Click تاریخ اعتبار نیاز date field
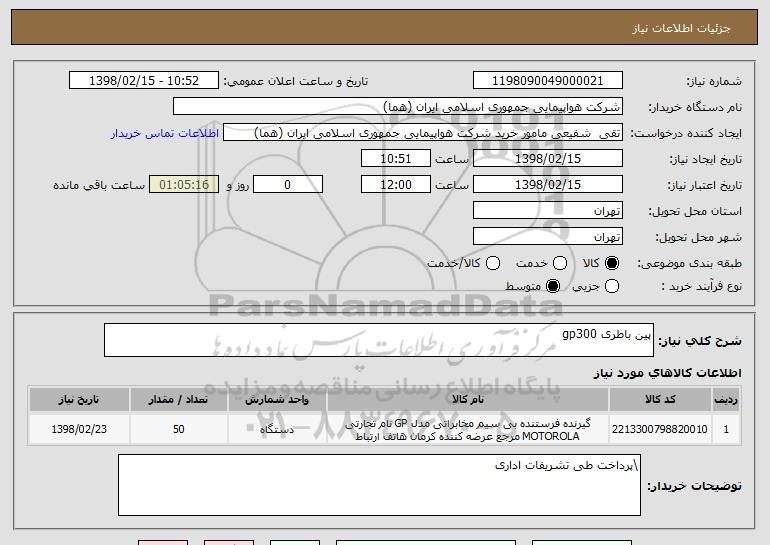 point(548,185)
